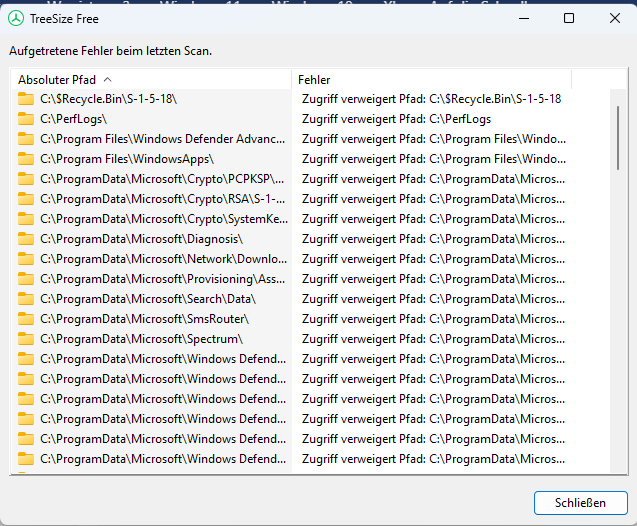The height and width of the screenshot is (526, 637).
Task: Click folder icon for Search\Data entry
Action: click(26, 299)
